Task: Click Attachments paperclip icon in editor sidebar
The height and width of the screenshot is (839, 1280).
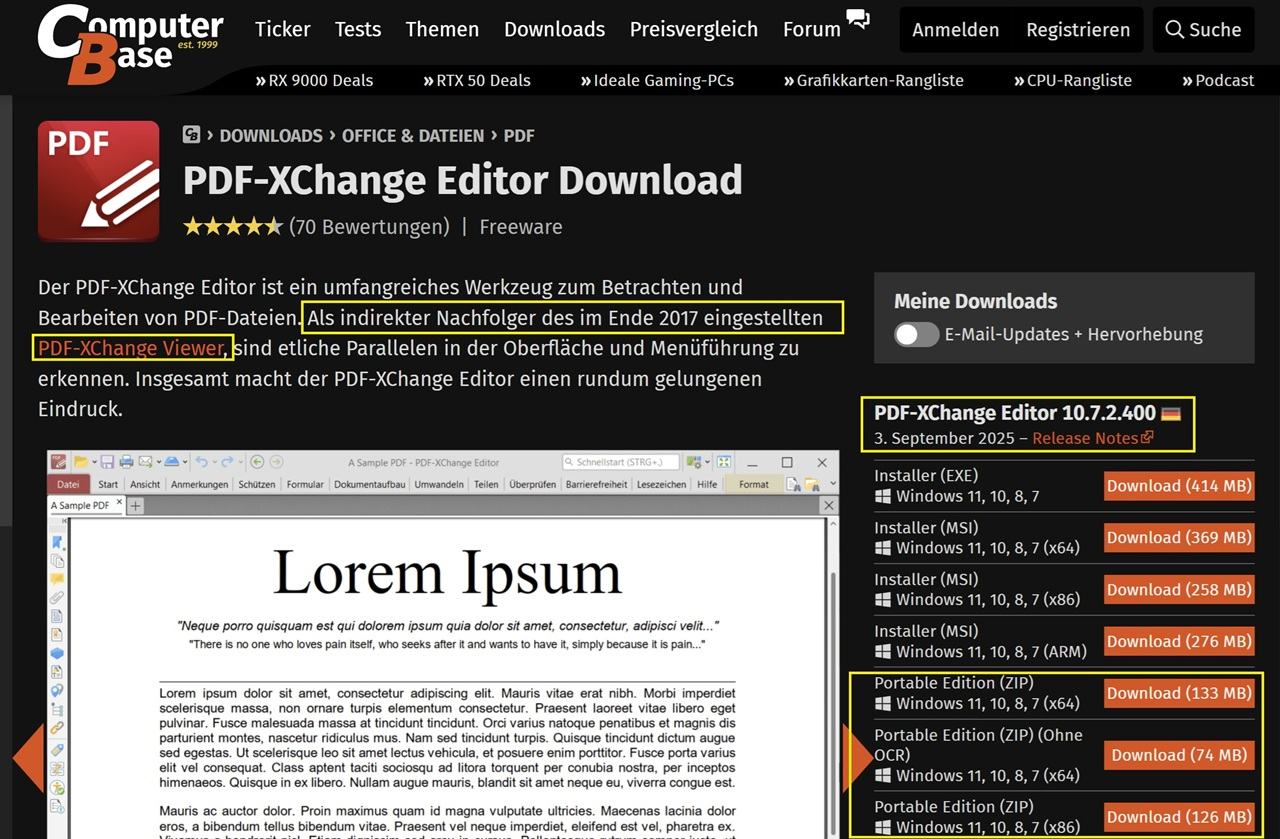Action: click(x=57, y=598)
